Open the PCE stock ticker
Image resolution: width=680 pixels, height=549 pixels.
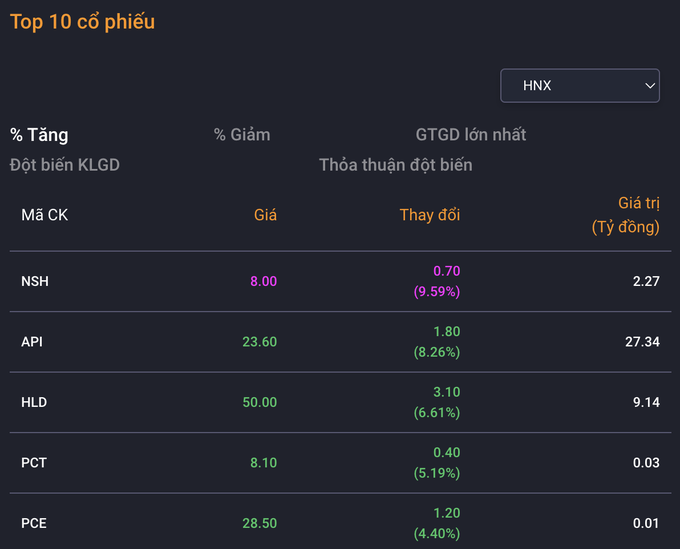tap(34, 523)
